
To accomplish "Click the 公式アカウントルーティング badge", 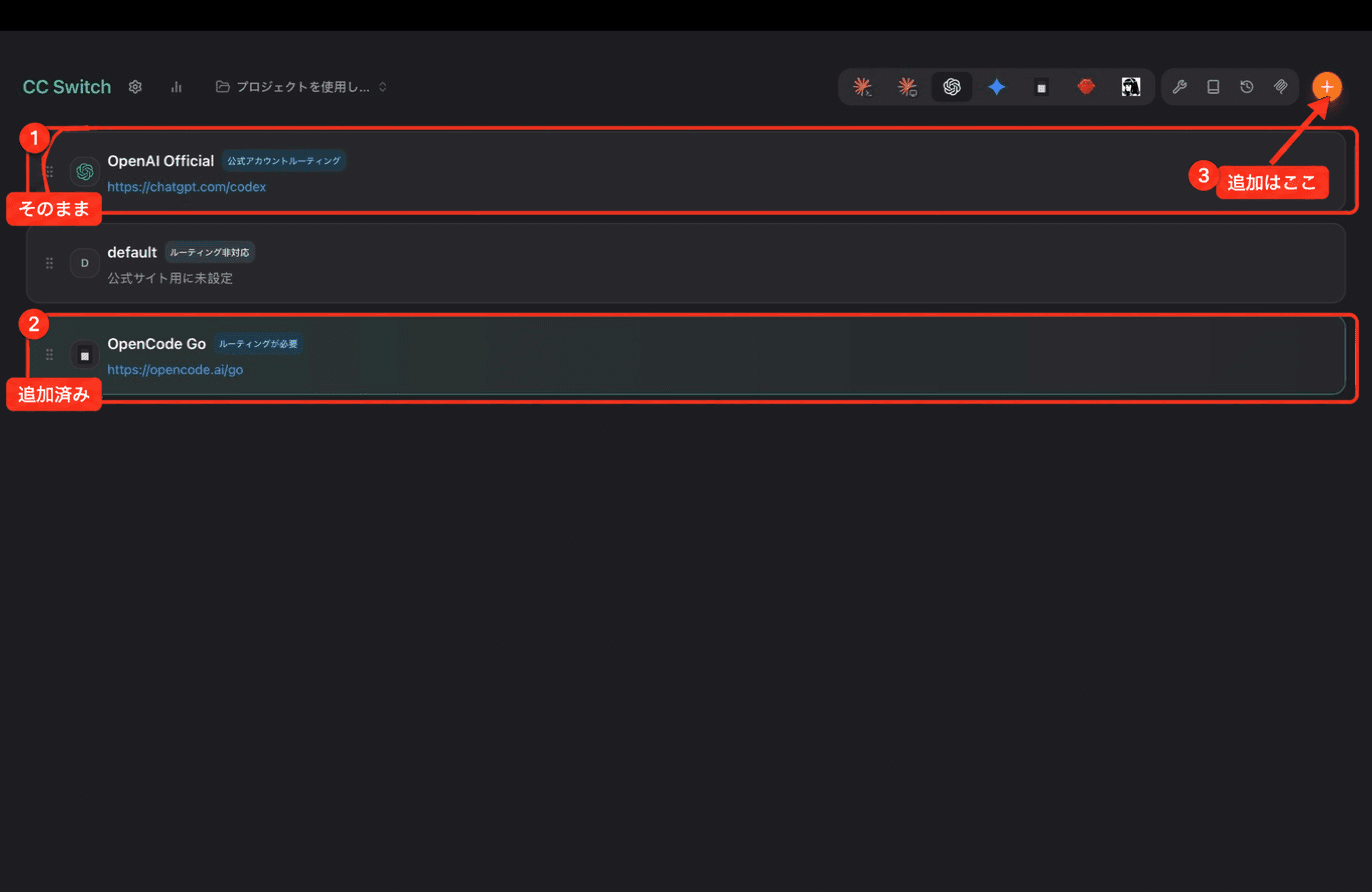I will 284,160.
